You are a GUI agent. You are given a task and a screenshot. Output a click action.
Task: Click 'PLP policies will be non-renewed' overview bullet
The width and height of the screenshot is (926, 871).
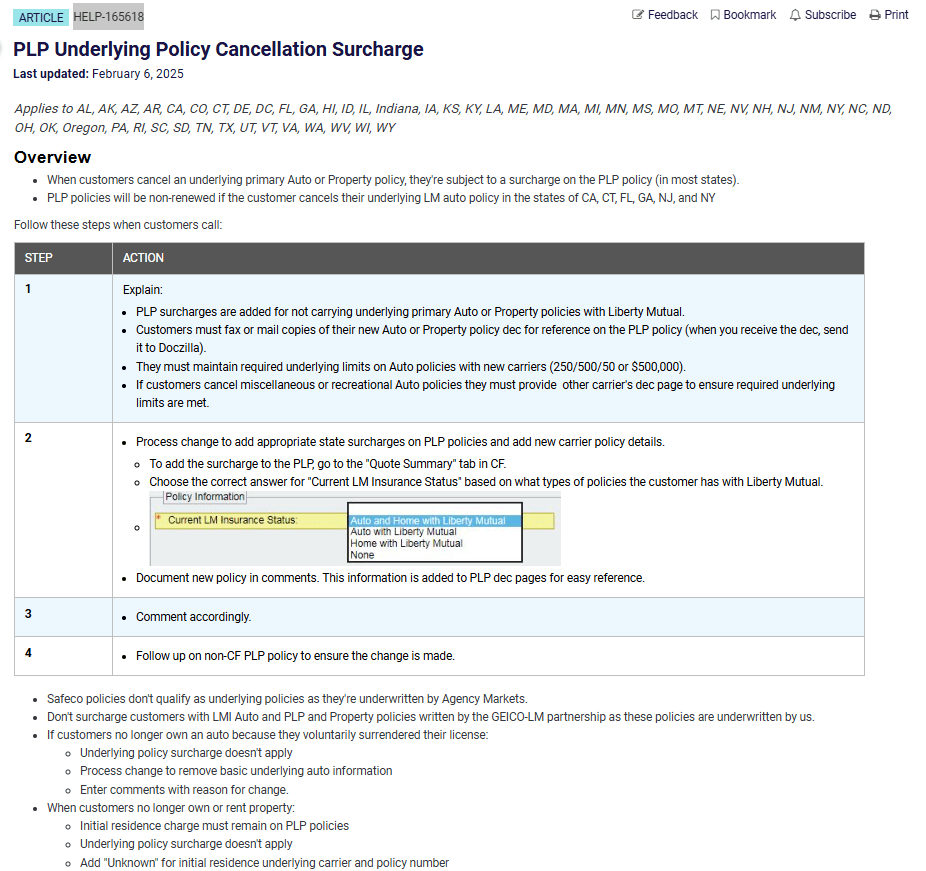382,198
